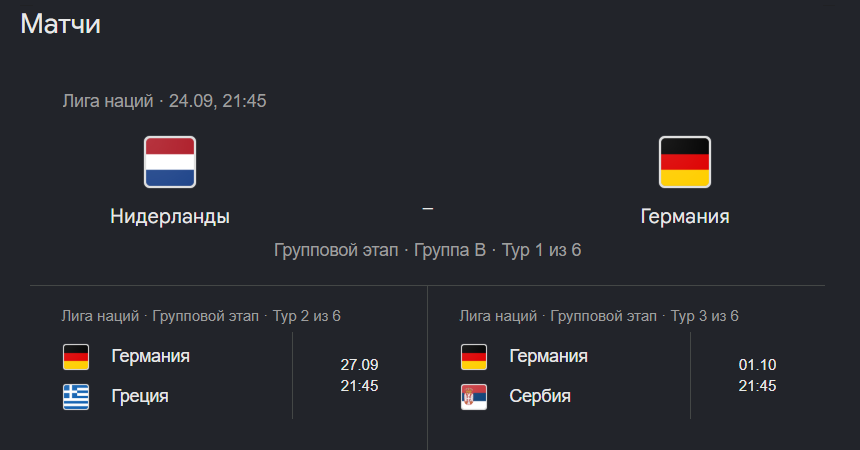Select Германия text in the Тур 2 card
Screen dimensions: 860x450
150,356
